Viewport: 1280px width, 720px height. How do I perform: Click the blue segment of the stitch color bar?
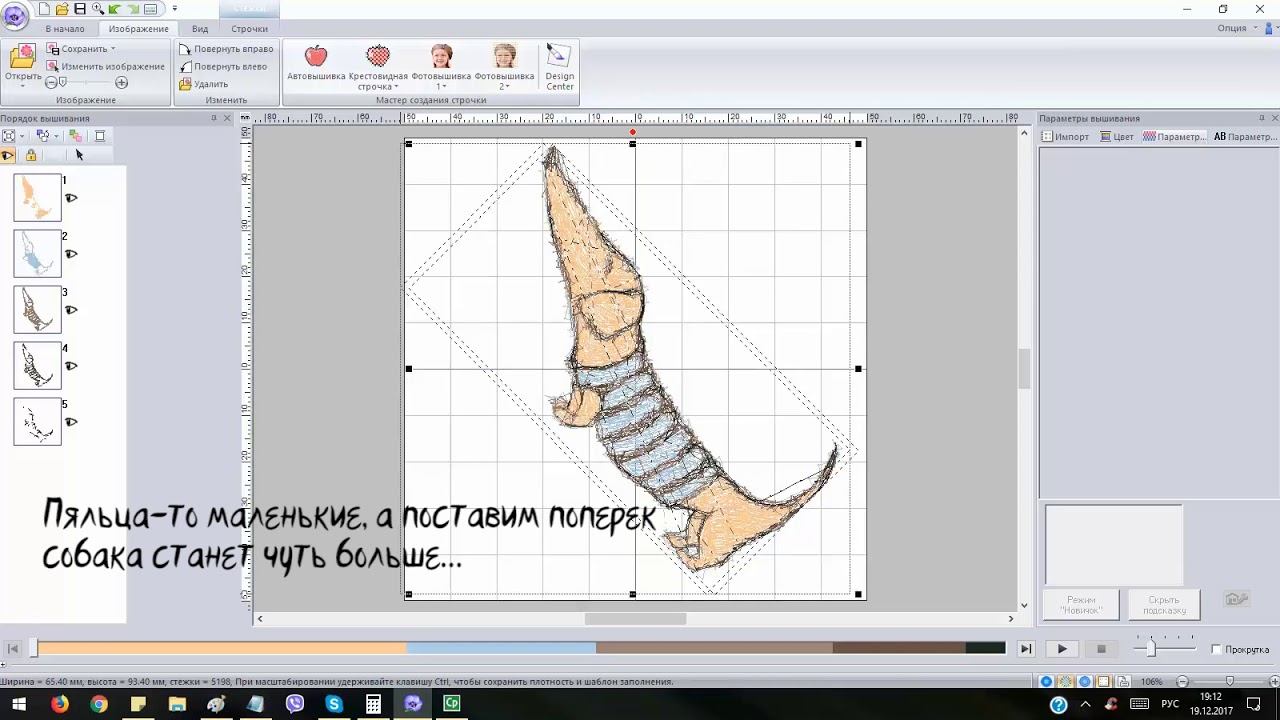coord(501,649)
